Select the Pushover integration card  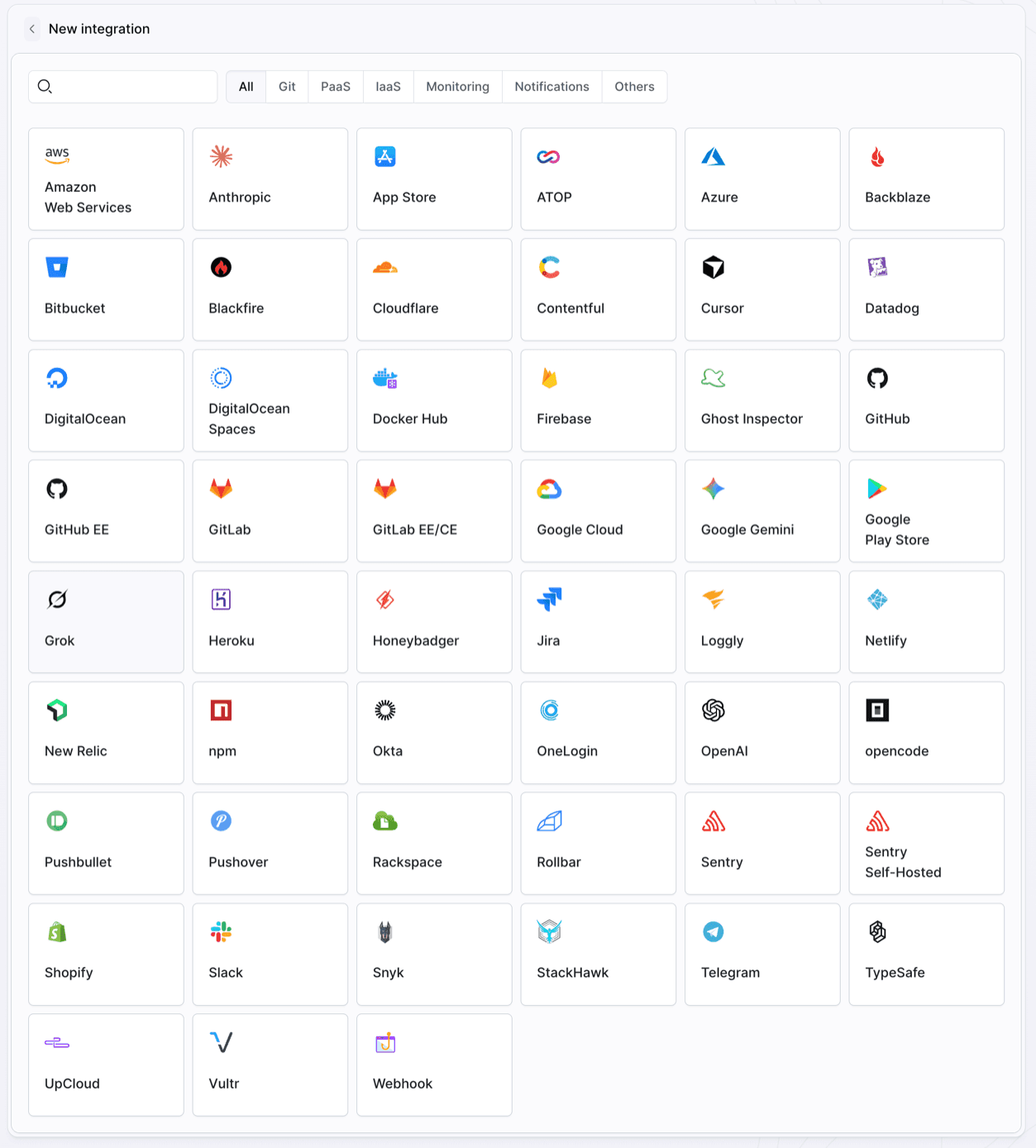point(270,844)
